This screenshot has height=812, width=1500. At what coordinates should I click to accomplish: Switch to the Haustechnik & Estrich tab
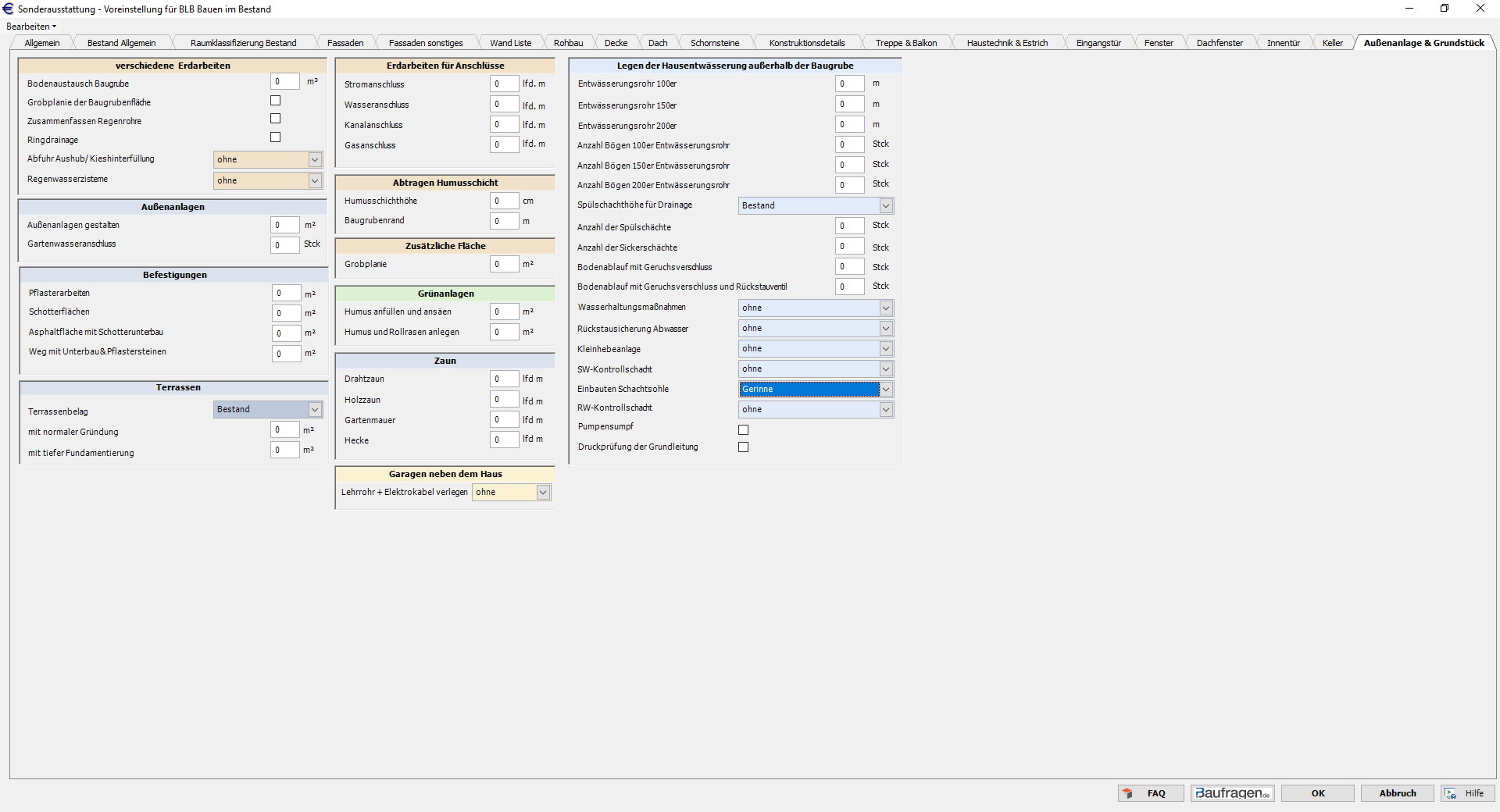pyautogui.click(x=1006, y=43)
